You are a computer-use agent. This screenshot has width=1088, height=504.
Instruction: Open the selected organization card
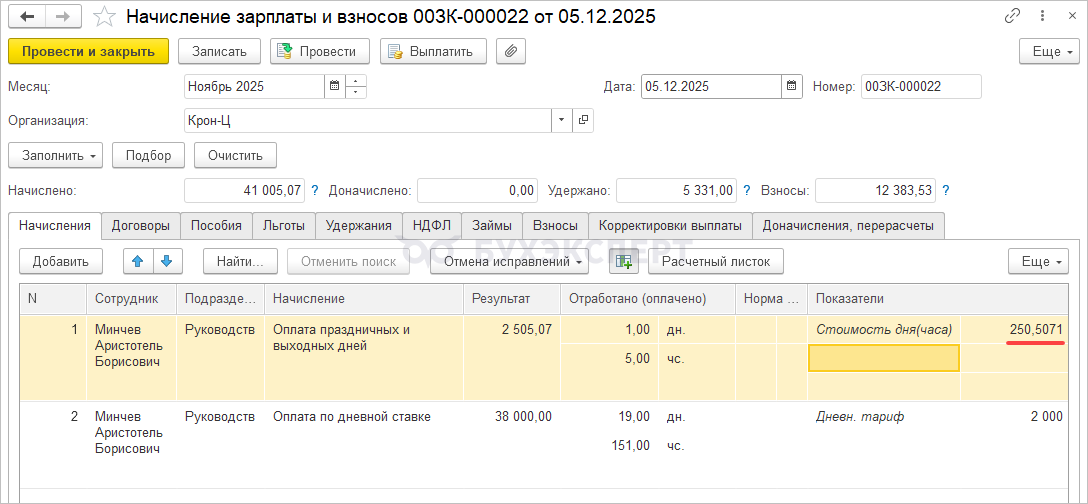[583, 120]
